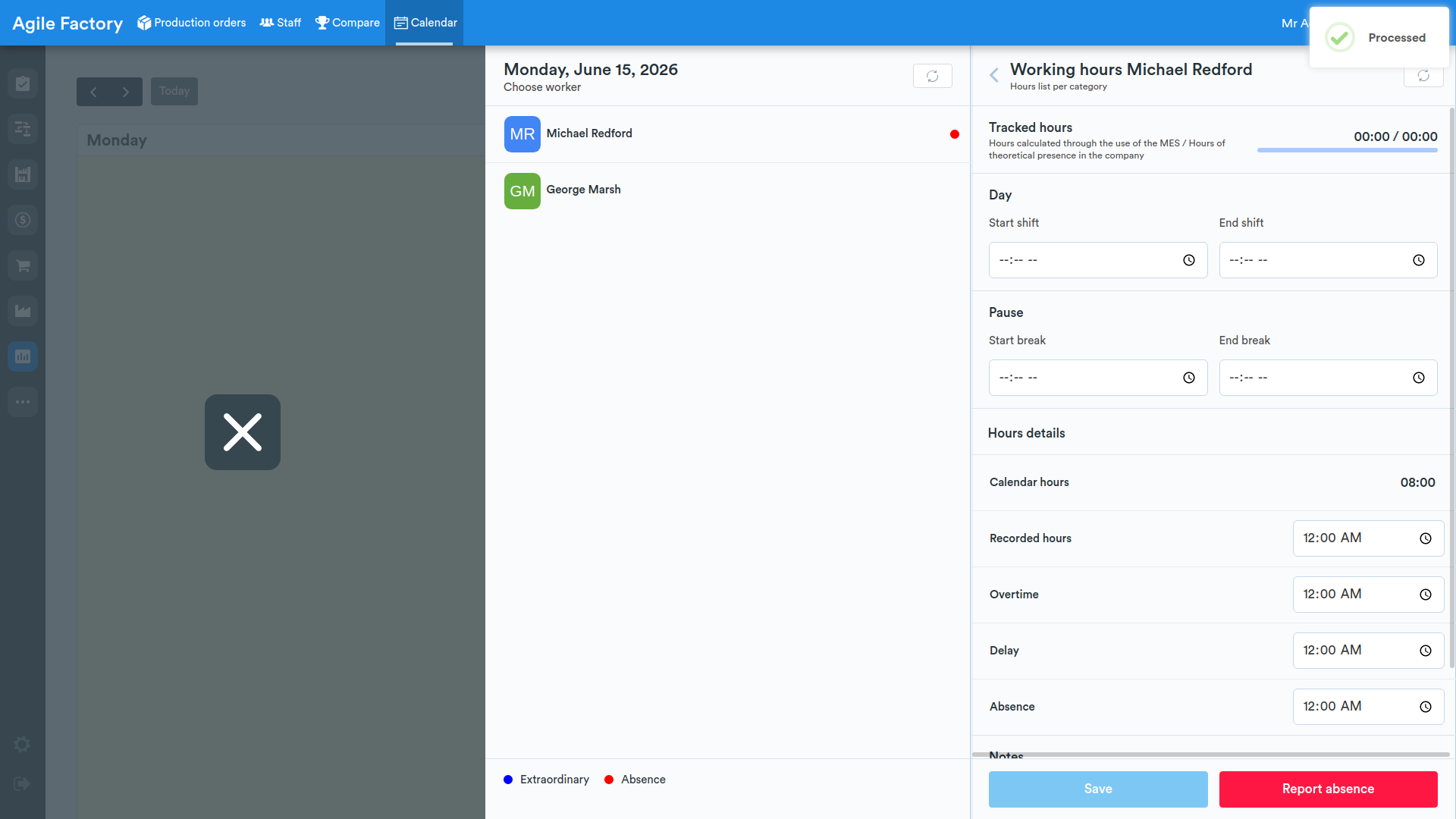Viewport: 1456px width, 819px height.
Task: Click the Report absence button
Action: coord(1328,789)
